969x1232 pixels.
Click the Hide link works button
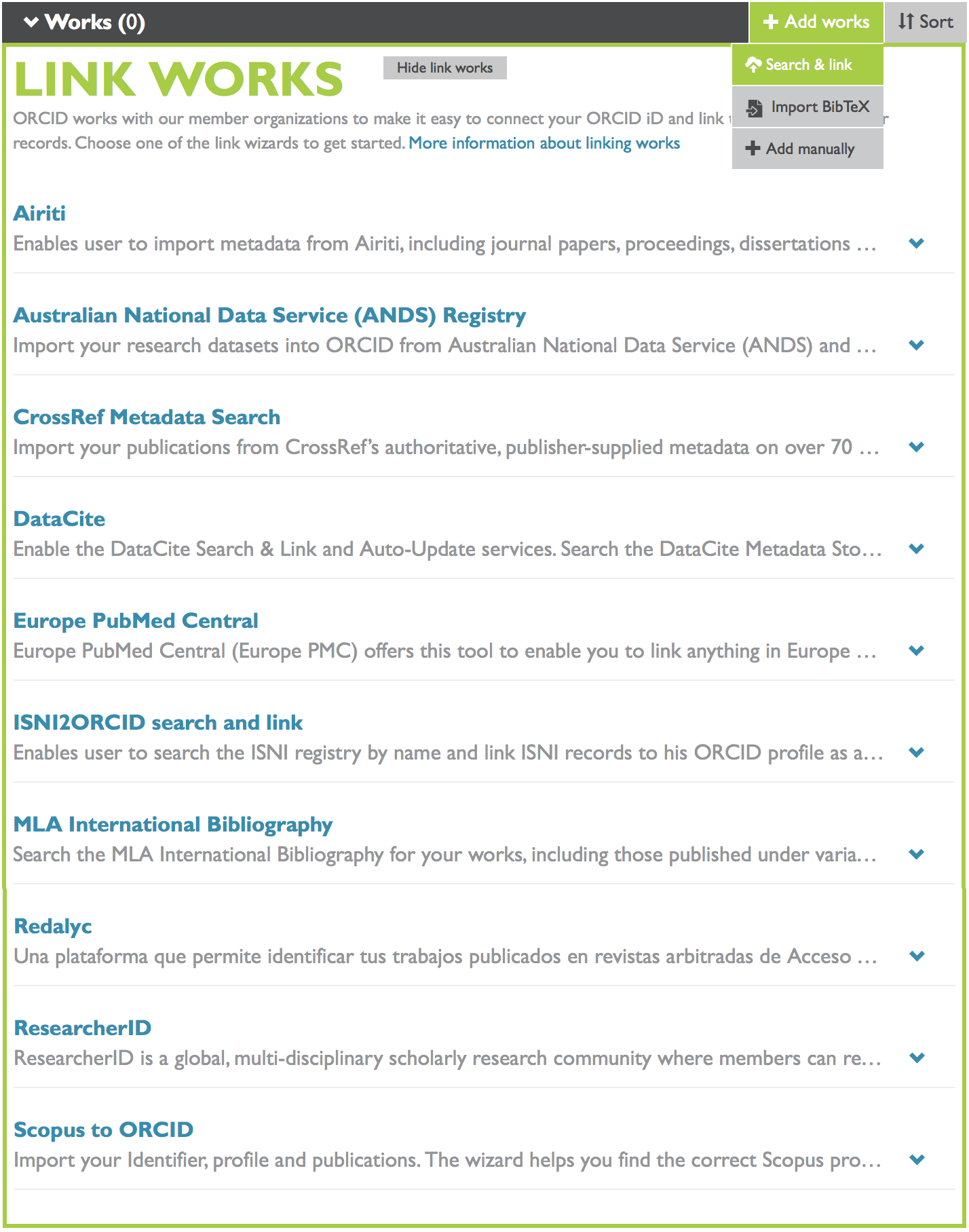[x=445, y=68]
